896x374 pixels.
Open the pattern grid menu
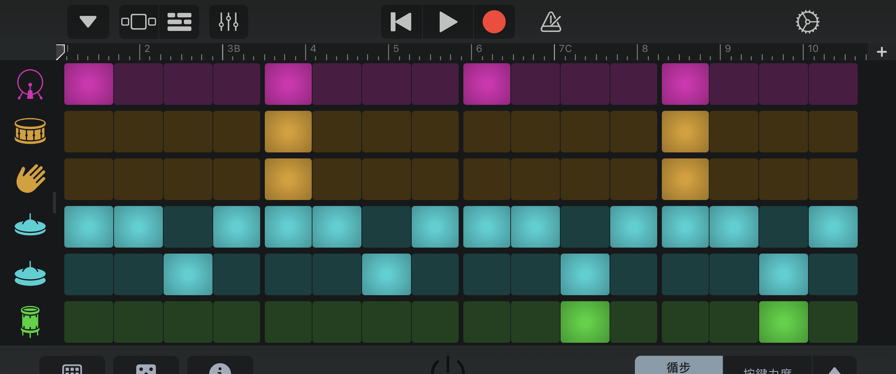72,367
